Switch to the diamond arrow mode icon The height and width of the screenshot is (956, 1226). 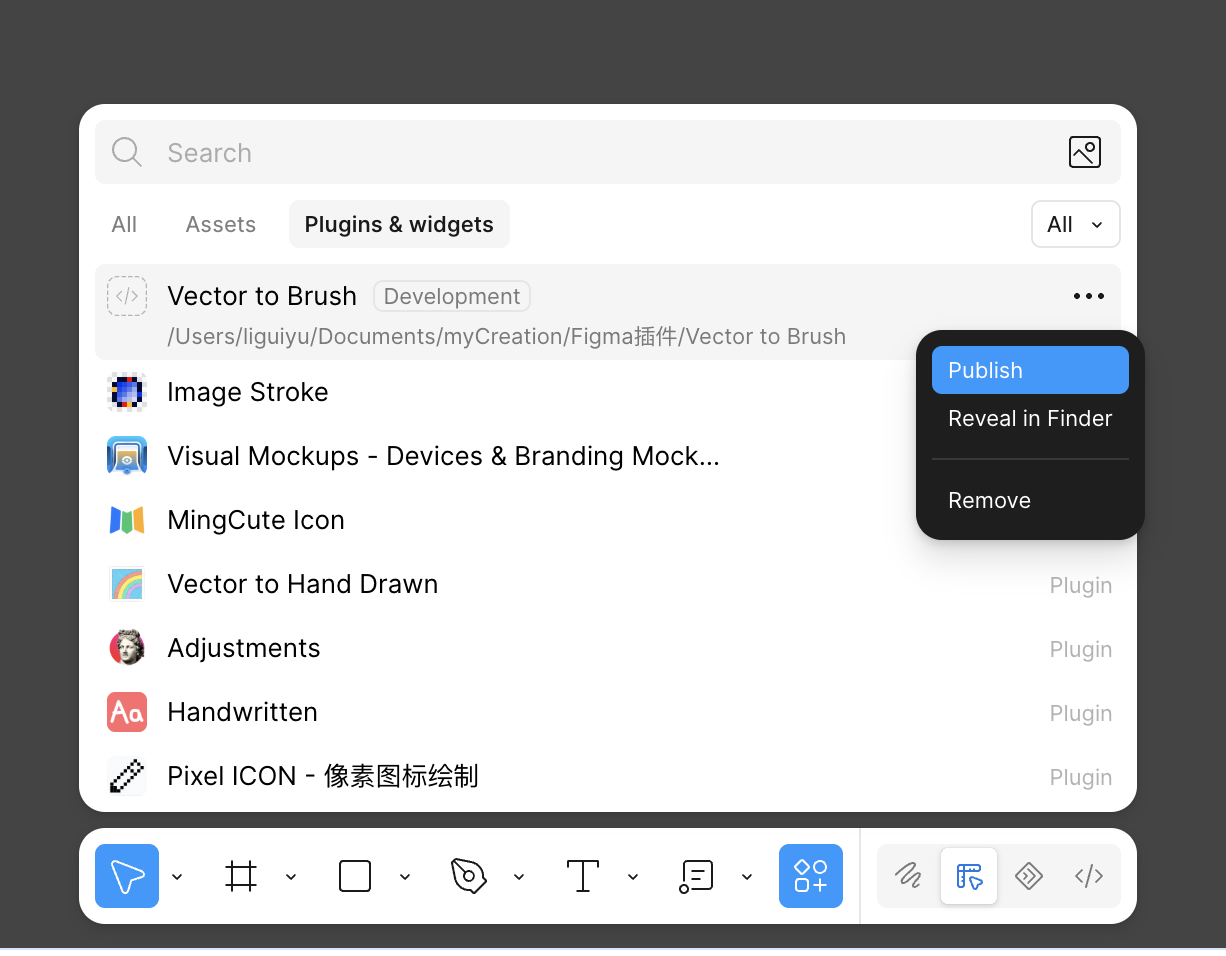pos(1029,876)
